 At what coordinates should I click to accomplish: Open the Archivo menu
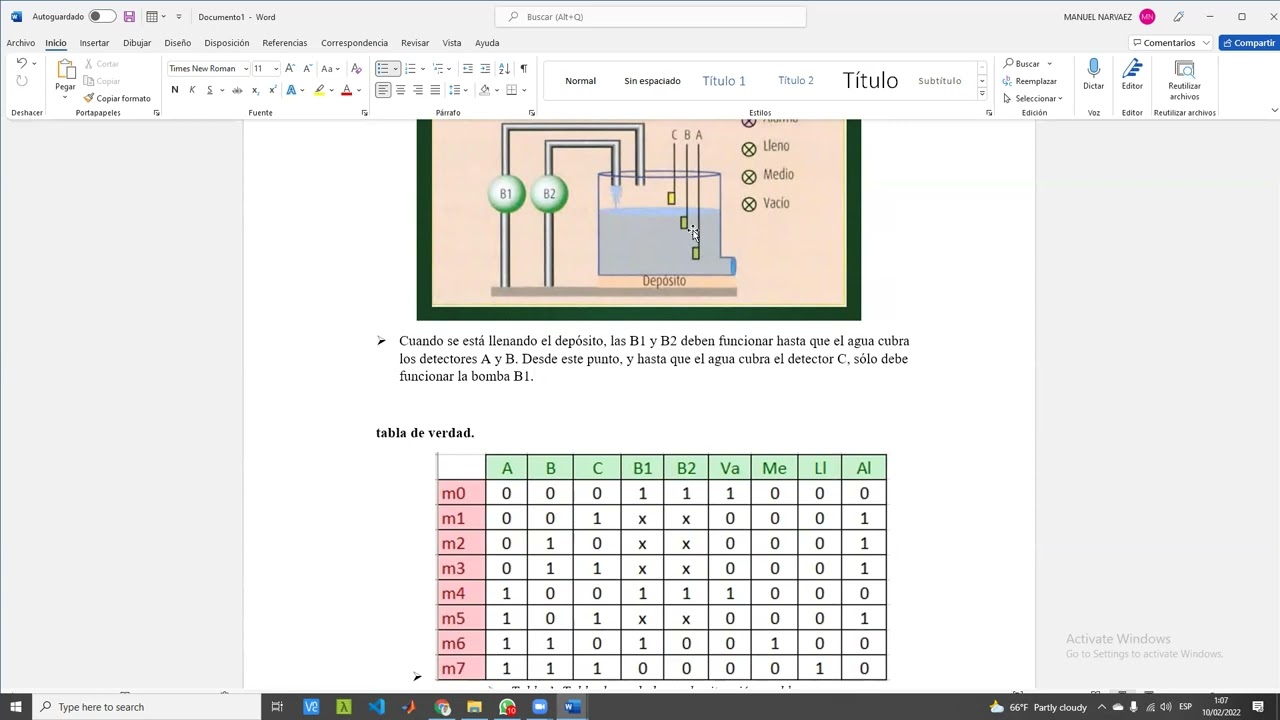pos(20,43)
